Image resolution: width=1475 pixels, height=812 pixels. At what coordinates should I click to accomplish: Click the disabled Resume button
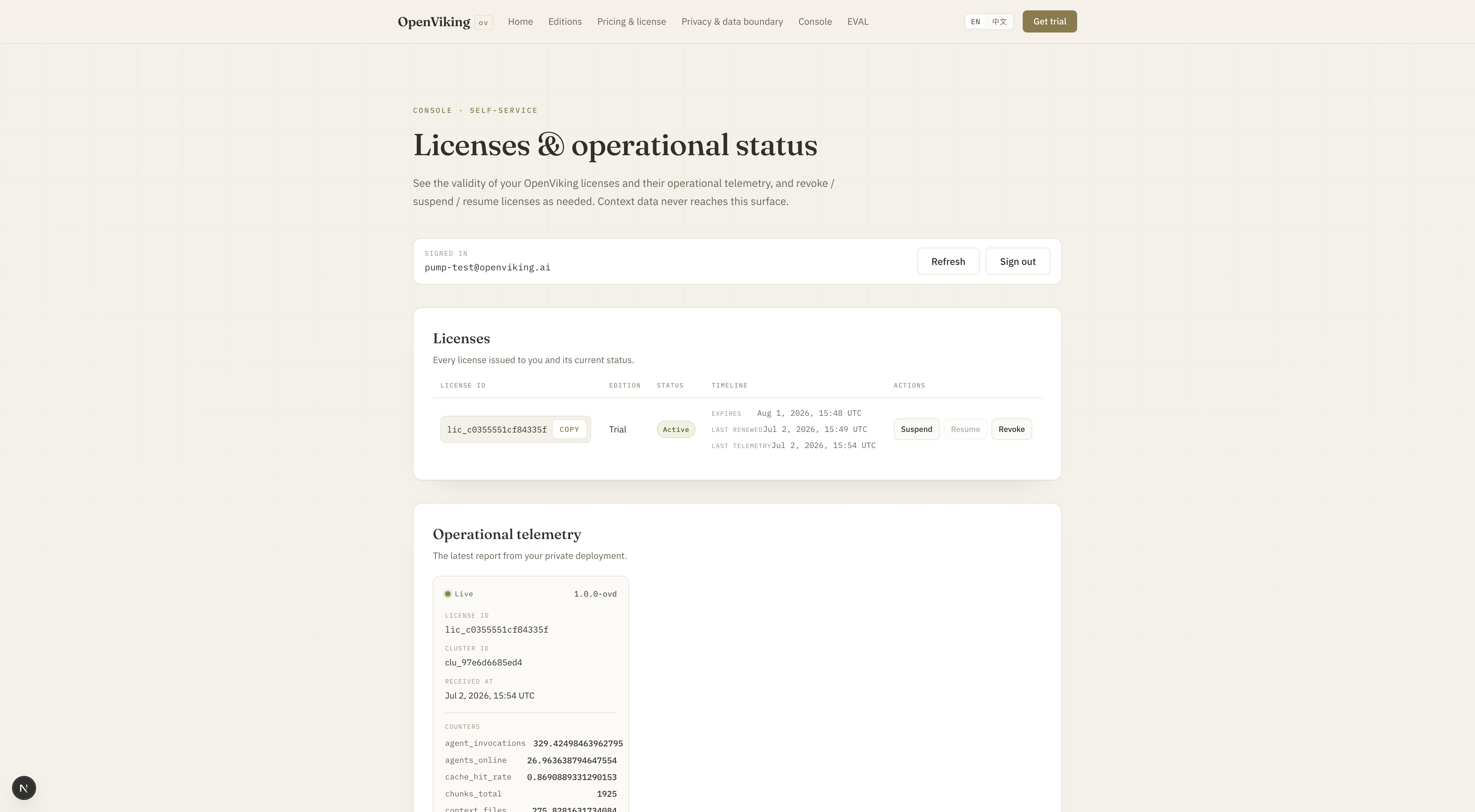tap(965, 429)
